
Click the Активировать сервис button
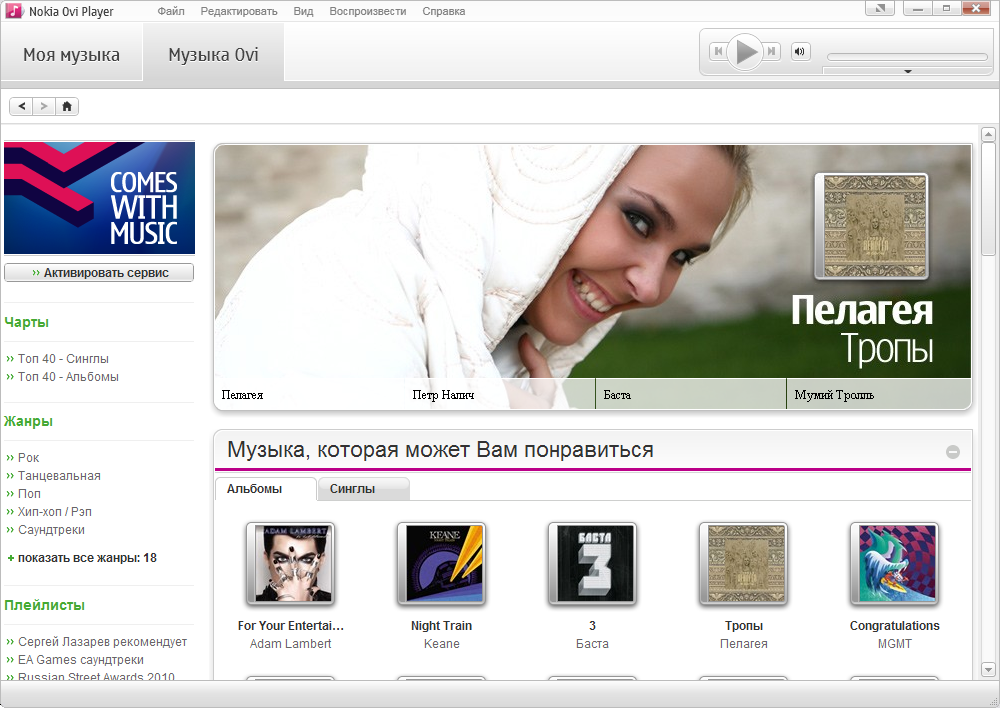[99, 272]
